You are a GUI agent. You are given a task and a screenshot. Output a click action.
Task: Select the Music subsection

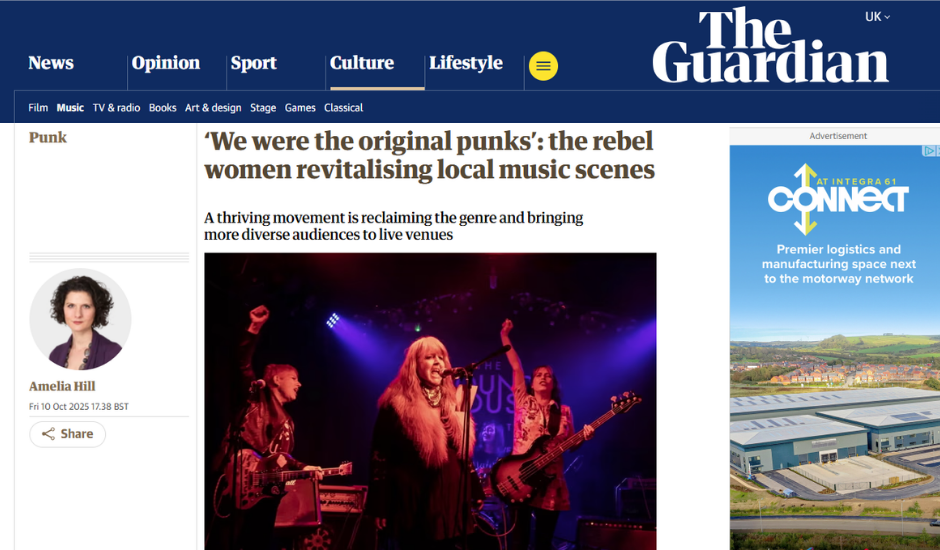[x=70, y=108]
